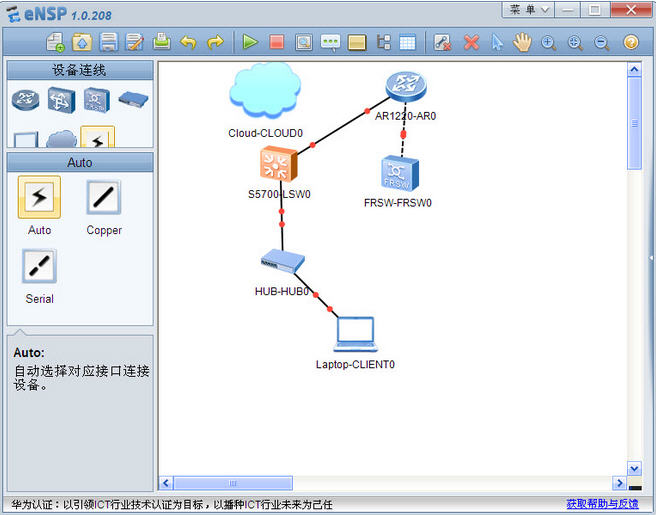Select the Laptop-CLIENT0 device on canvas

[x=355, y=334]
